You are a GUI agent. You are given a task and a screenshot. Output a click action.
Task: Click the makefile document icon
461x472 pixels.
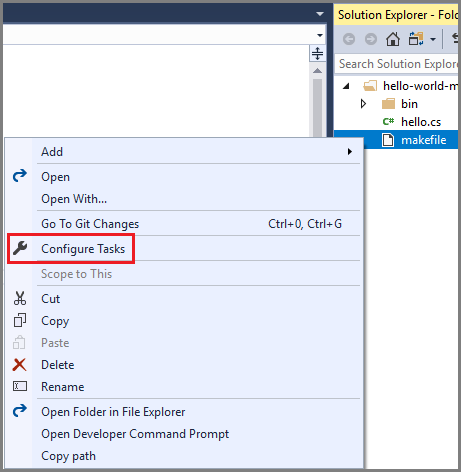[388, 140]
